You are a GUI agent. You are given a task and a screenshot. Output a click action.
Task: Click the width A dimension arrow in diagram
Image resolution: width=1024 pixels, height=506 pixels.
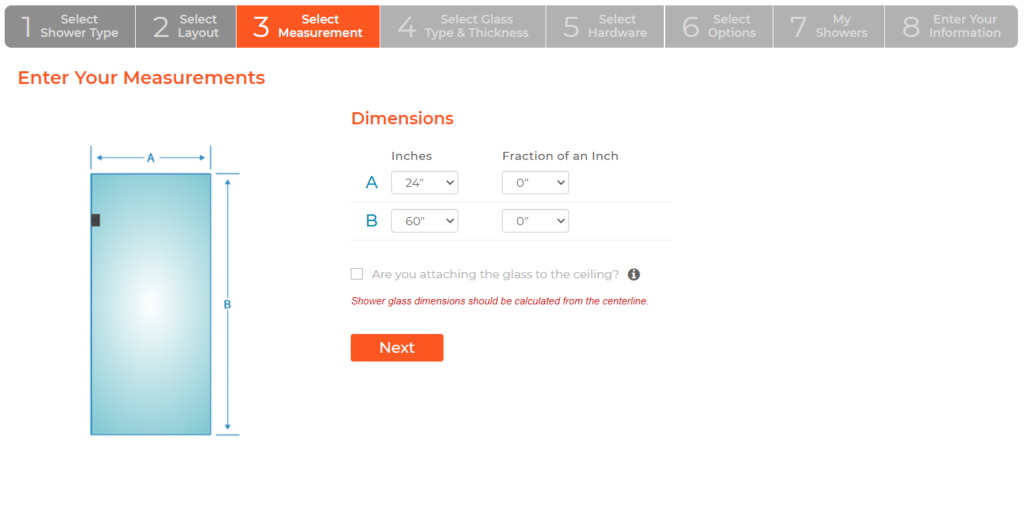coord(151,157)
